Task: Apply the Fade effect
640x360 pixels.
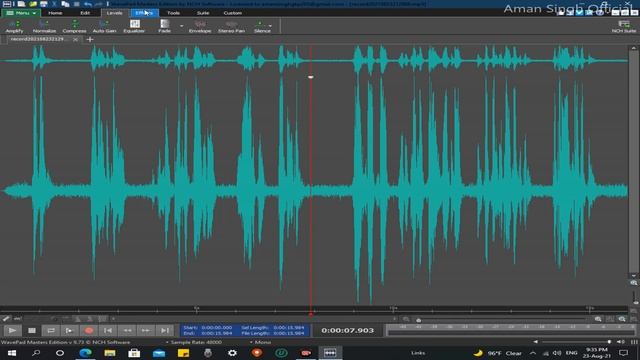Action: tap(164, 26)
